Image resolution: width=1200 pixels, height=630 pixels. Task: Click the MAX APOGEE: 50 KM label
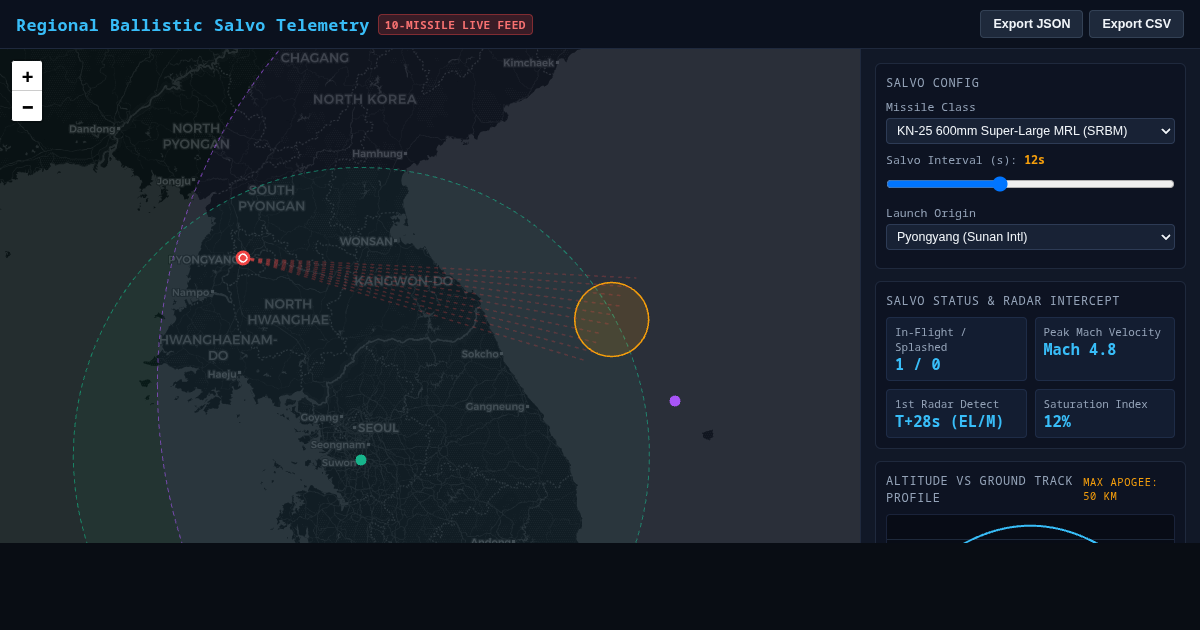click(1120, 489)
